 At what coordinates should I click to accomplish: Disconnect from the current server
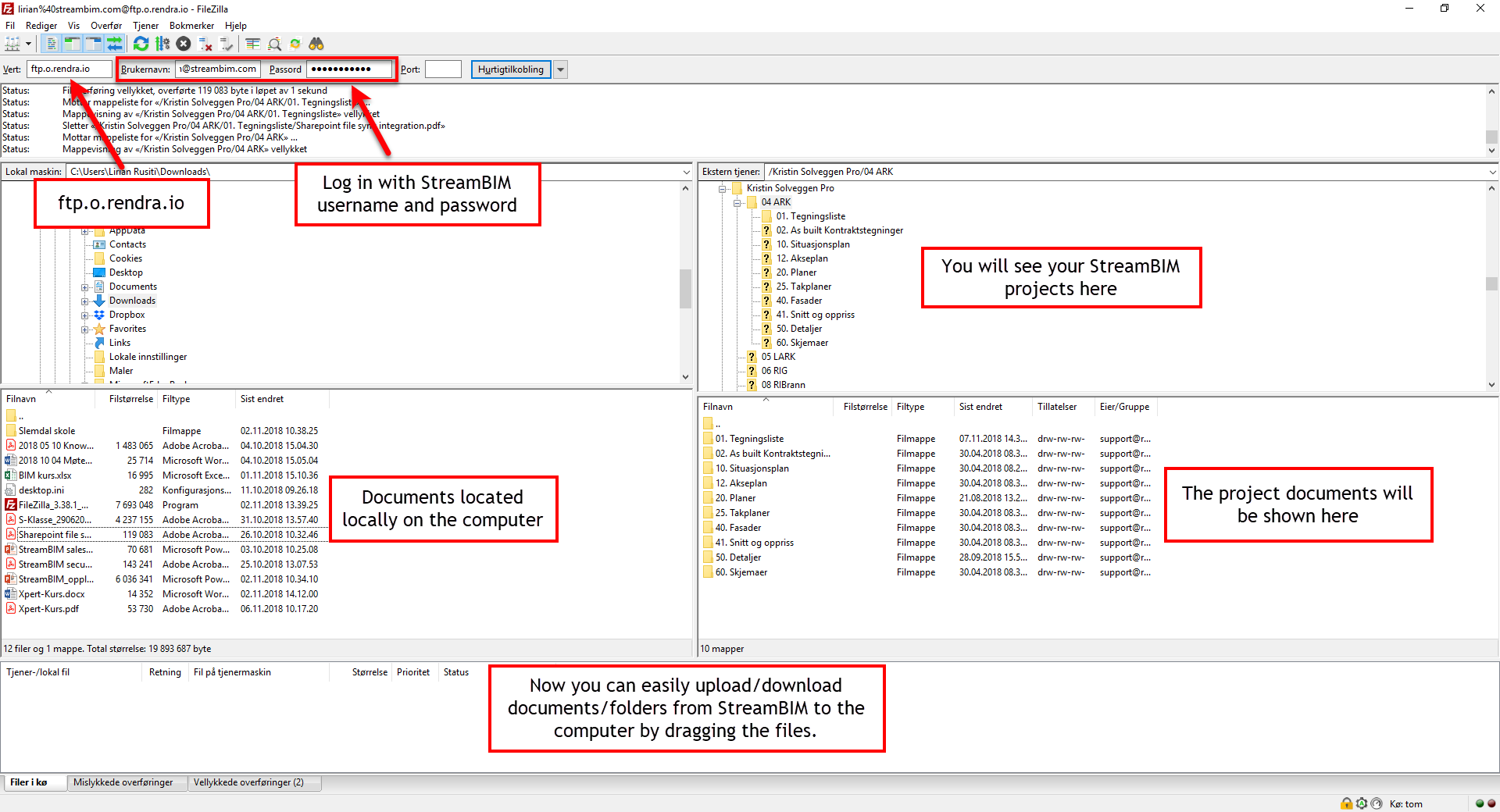coord(205,44)
